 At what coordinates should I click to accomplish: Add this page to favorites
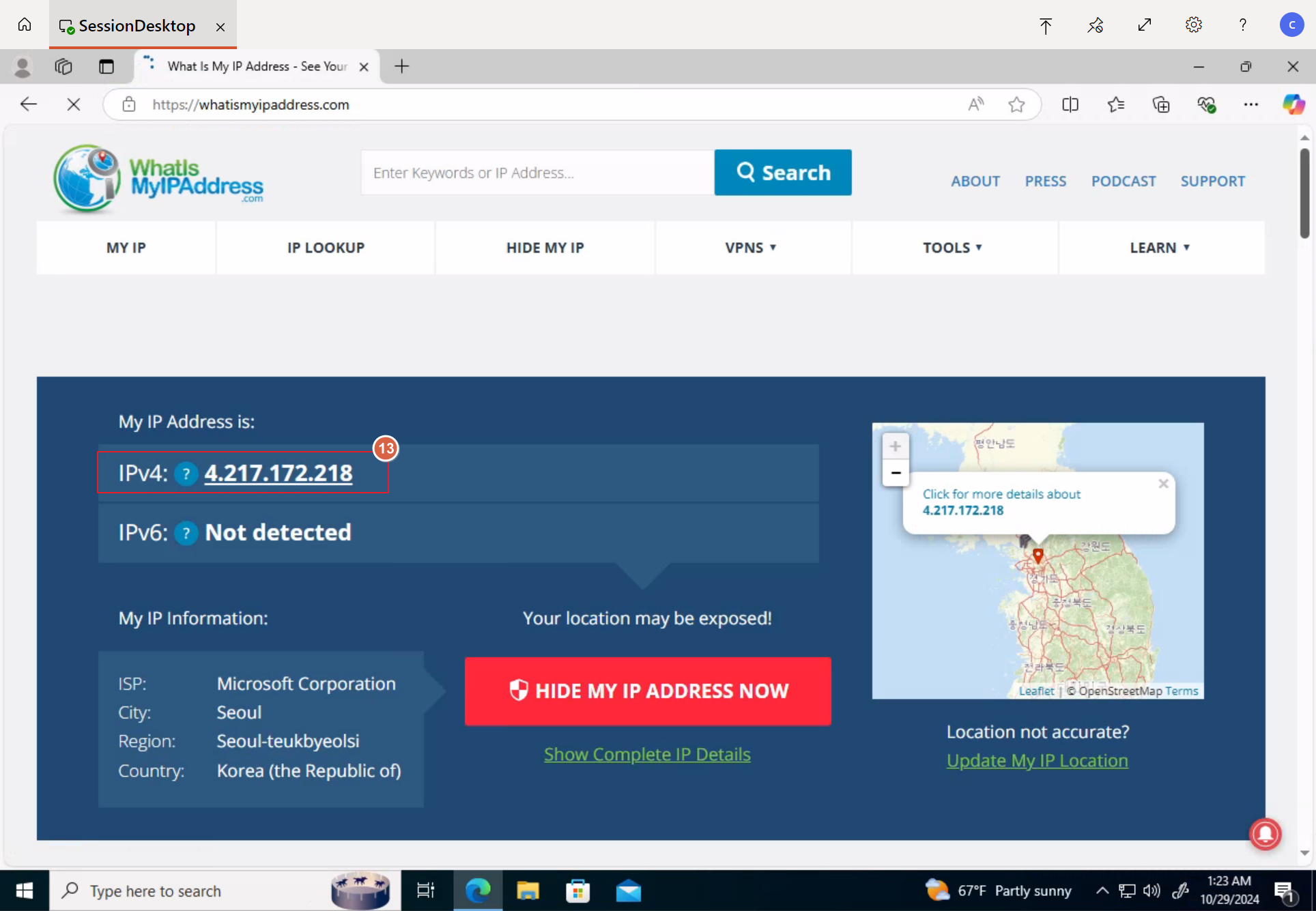(1016, 104)
